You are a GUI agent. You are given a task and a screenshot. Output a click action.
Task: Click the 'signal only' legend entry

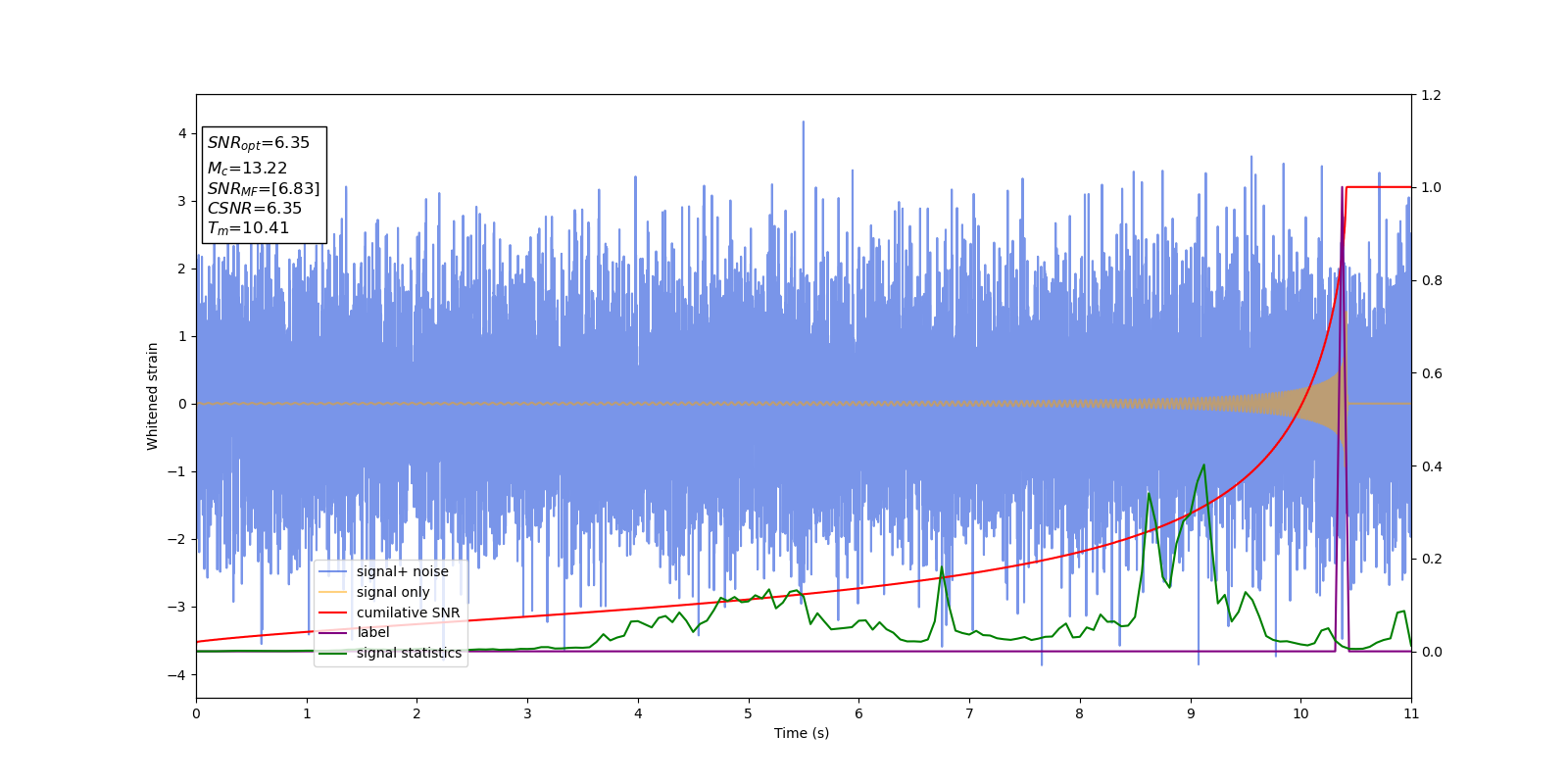tap(393, 592)
